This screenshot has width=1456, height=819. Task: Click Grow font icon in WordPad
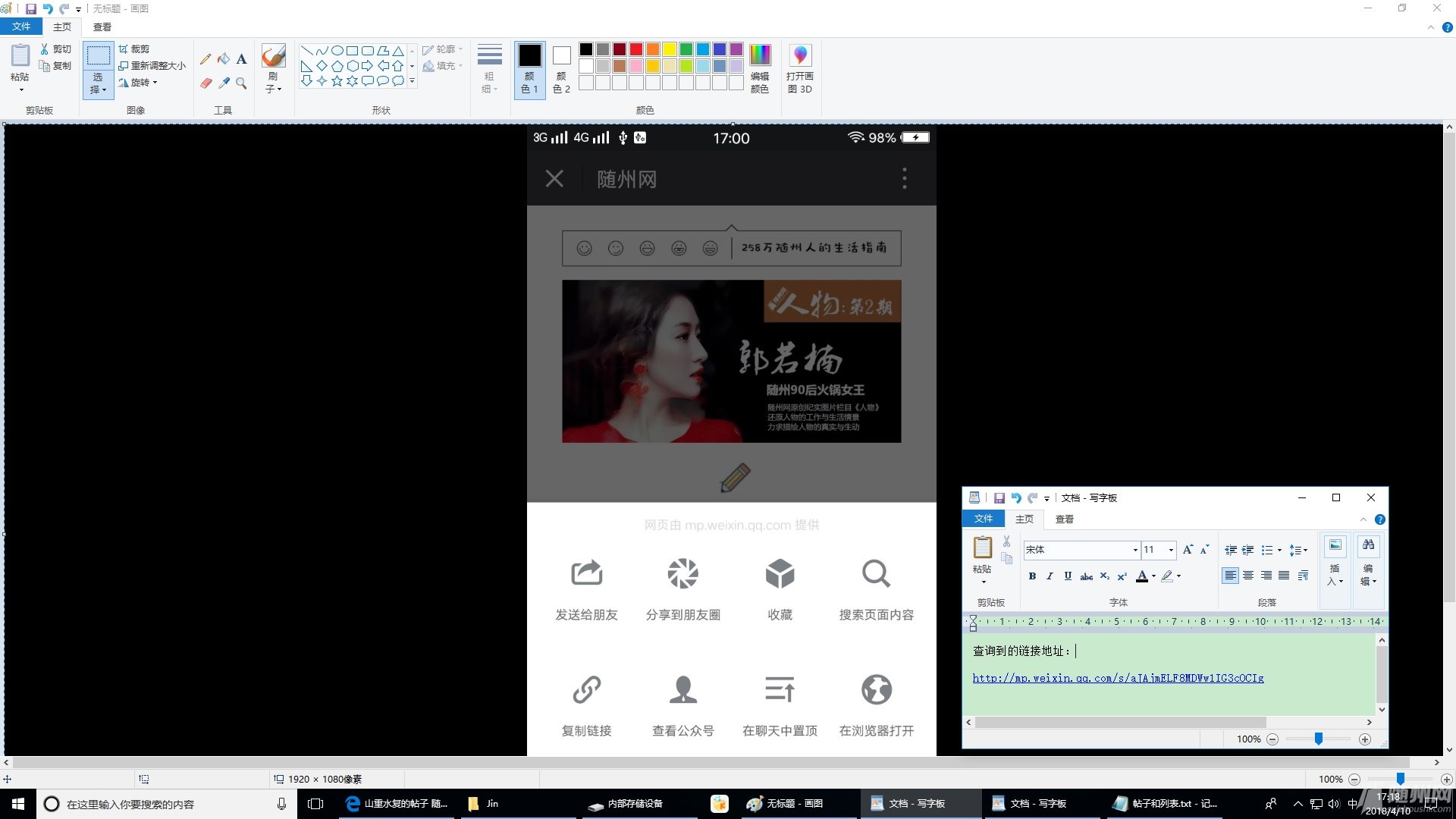[1188, 550]
